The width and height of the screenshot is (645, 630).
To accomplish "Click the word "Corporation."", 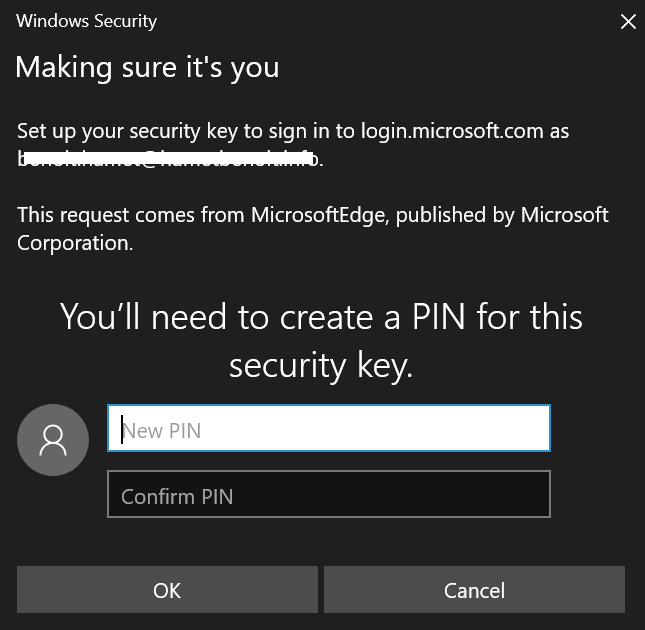I will pyautogui.click(x=75, y=243).
